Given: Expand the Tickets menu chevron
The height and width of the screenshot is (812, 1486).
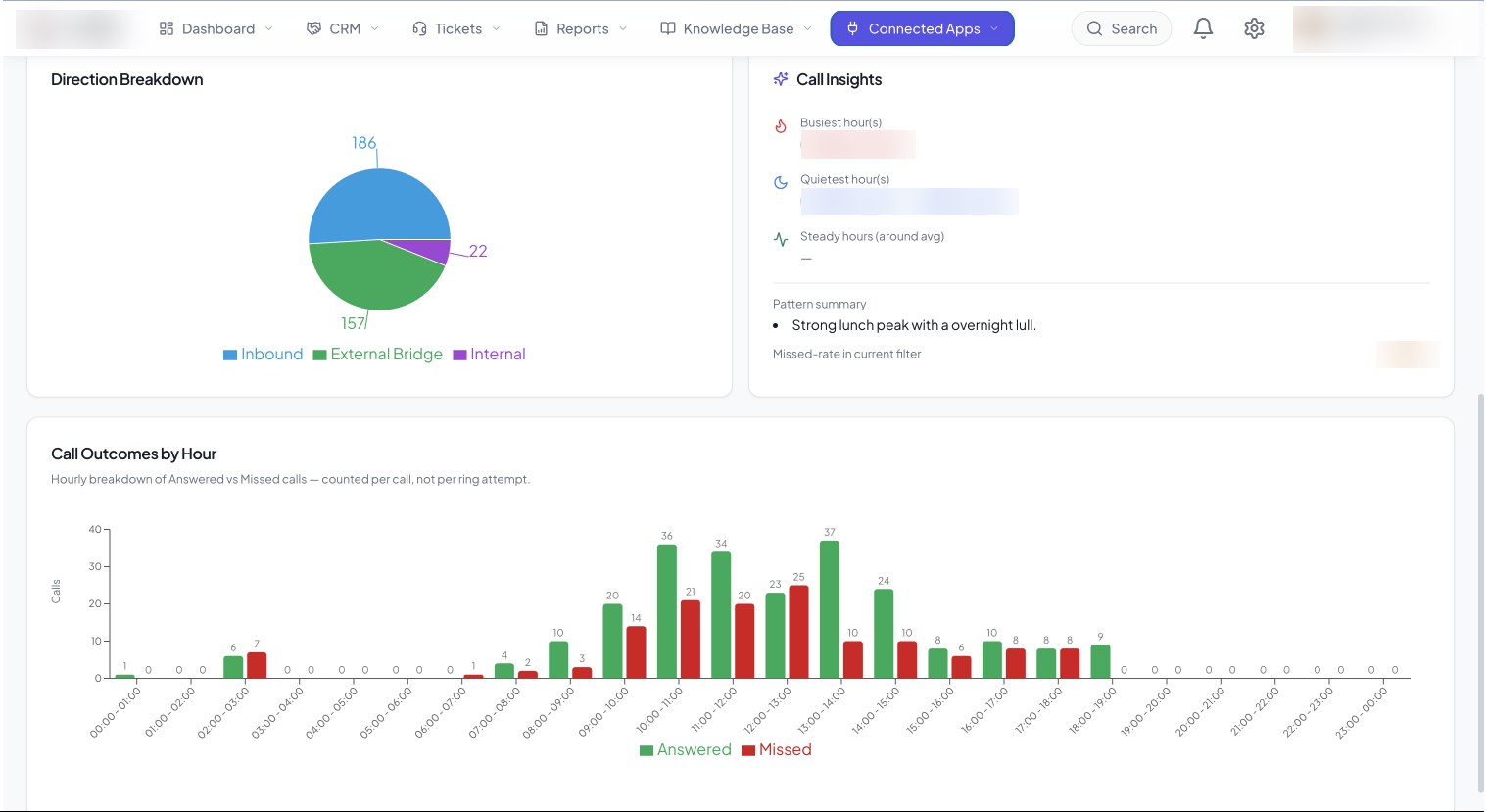Looking at the screenshot, I should tap(496, 28).
